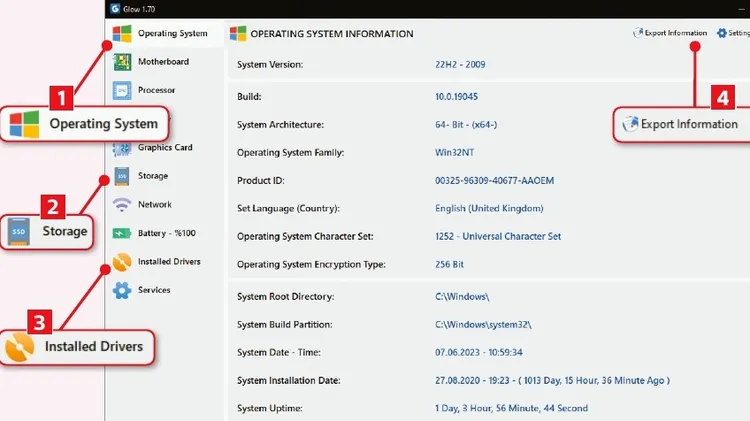Viewport: 750px width, 421px height.
Task: Click the Glow 1.70 window title
Action: tap(139, 9)
